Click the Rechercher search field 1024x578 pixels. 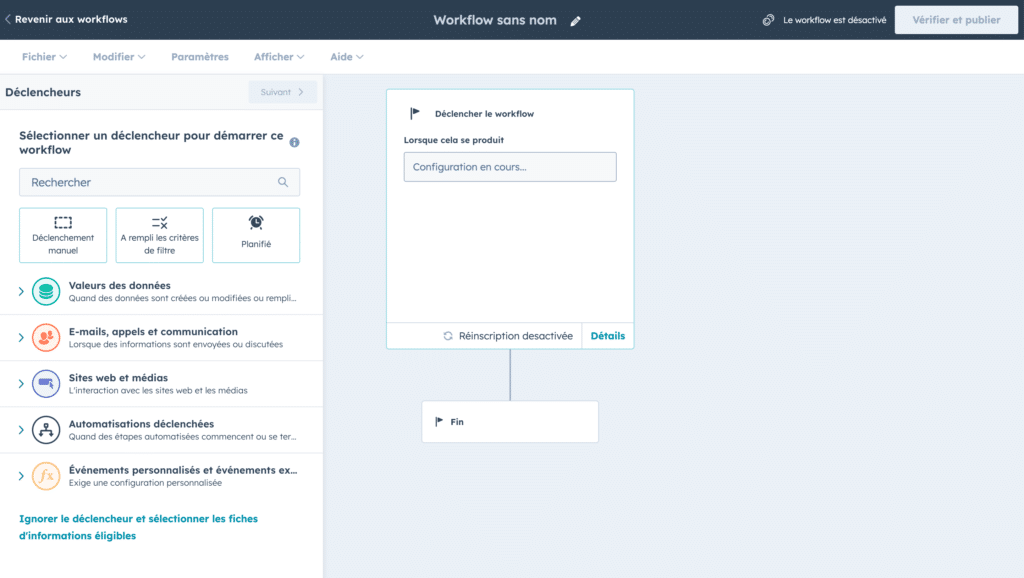[x=150, y=182]
